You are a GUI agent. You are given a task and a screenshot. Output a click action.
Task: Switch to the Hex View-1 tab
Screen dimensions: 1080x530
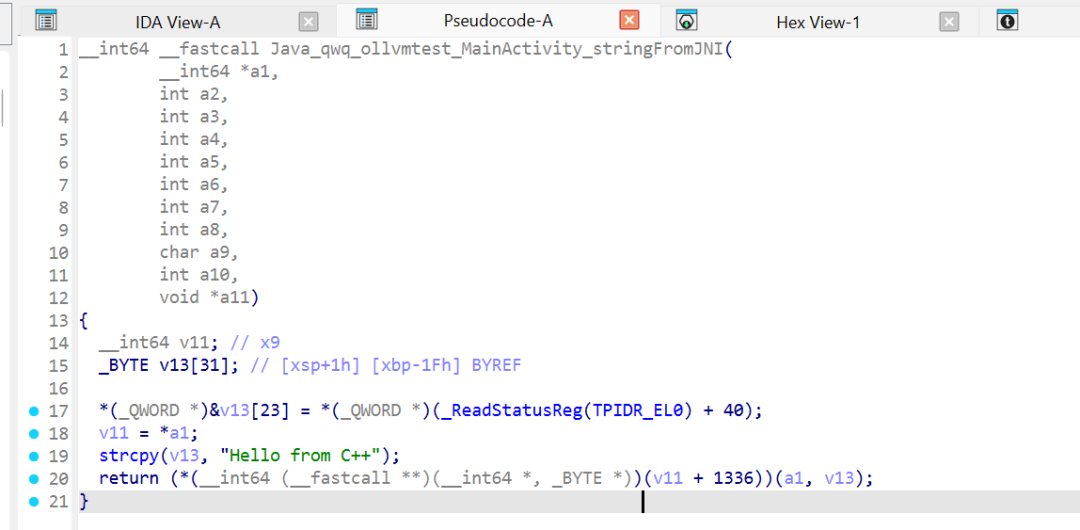tap(818, 22)
